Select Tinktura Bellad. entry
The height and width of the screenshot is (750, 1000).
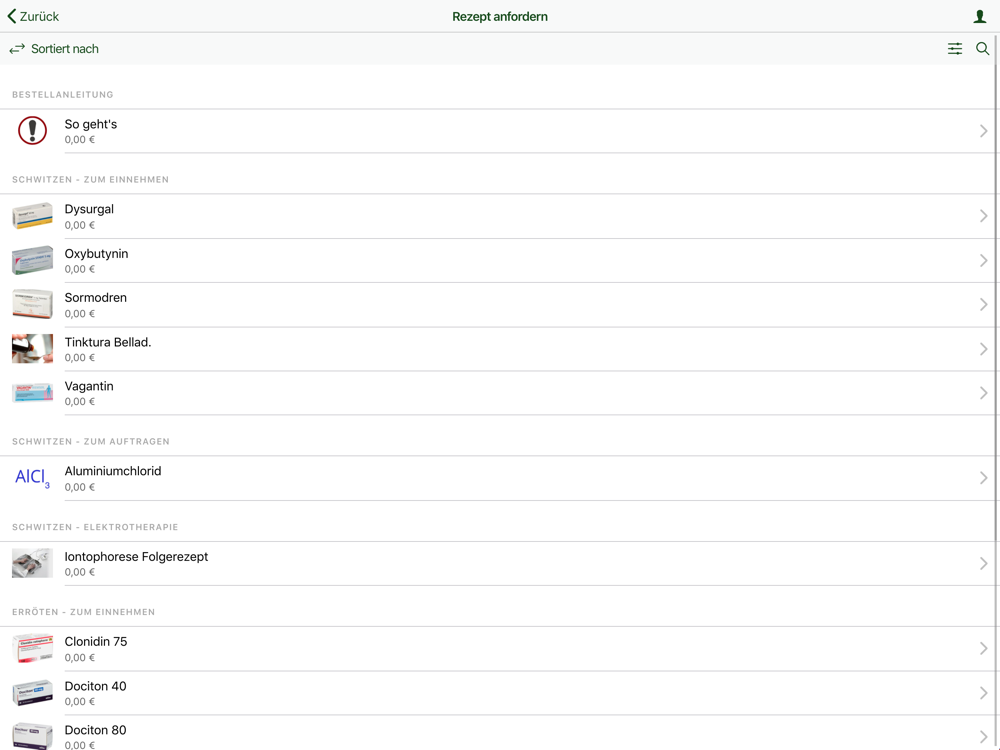[x=500, y=349]
